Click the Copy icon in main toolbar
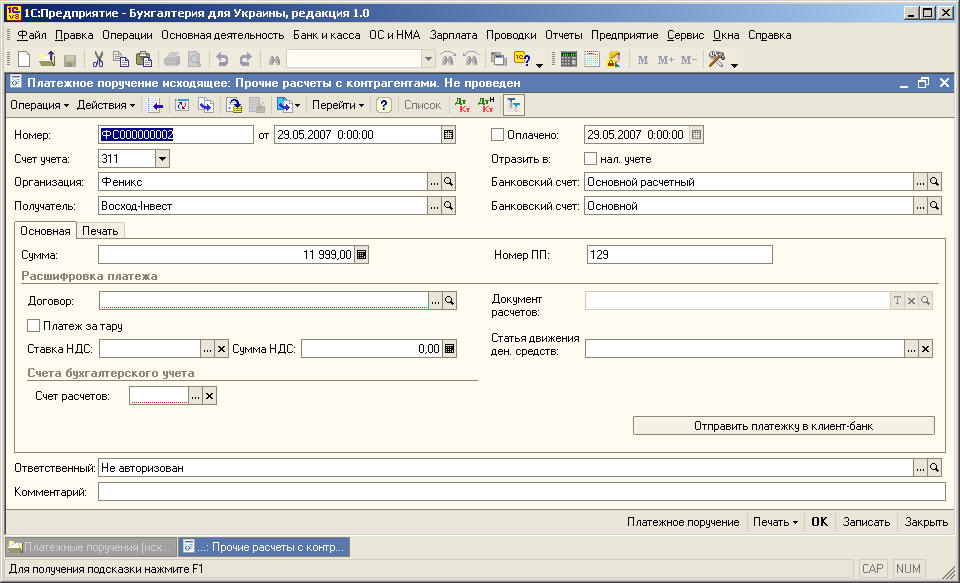Image resolution: width=960 pixels, height=583 pixels. pyautogui.click(x=121, y=59)
